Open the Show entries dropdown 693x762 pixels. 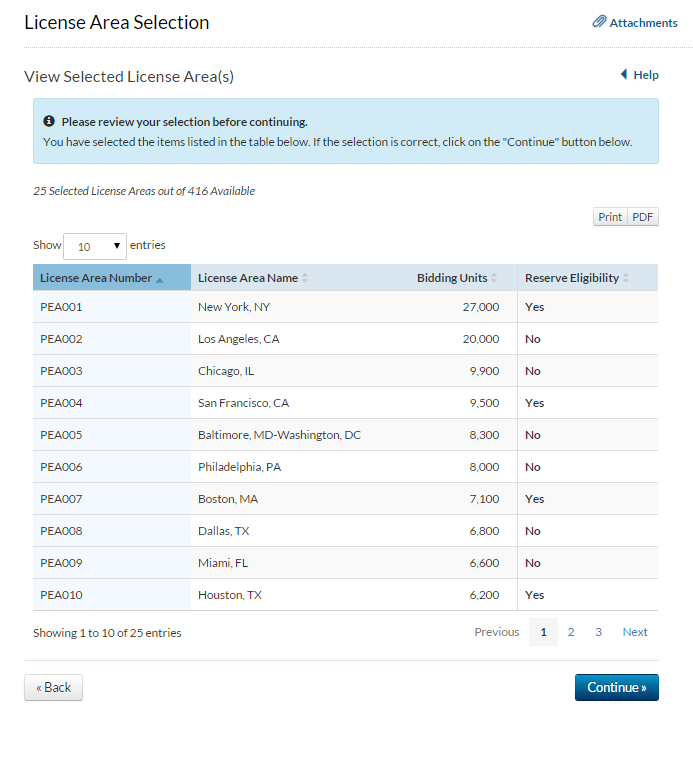pyautogui.click(x=95, y=246)
